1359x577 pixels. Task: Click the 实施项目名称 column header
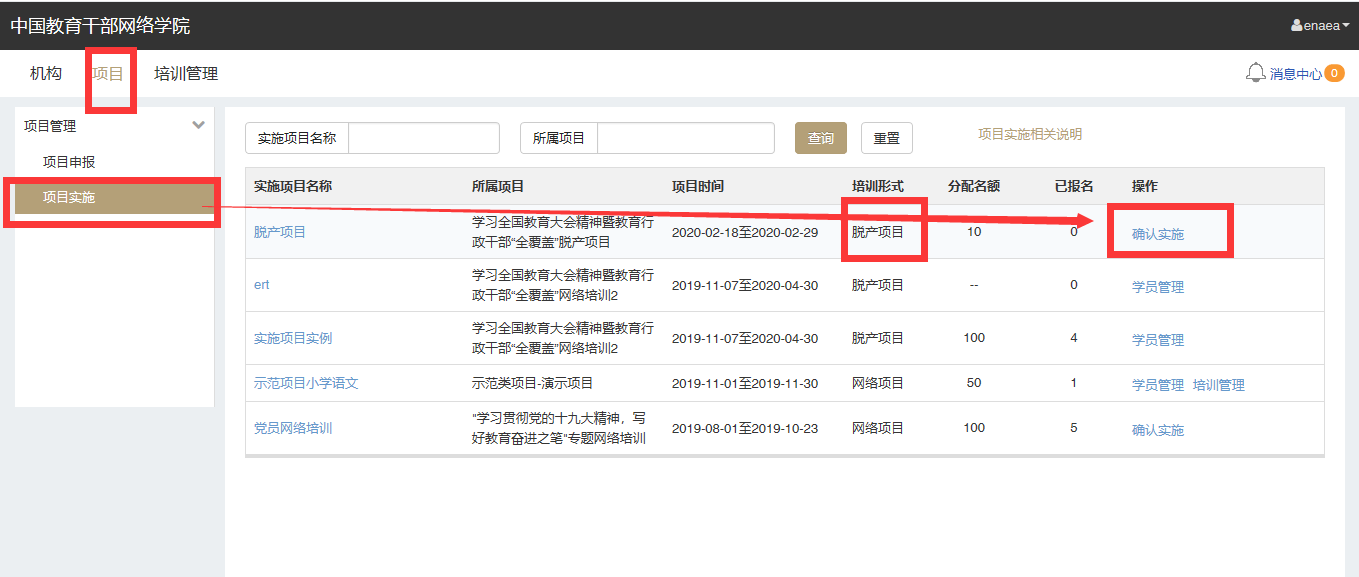[x=293, y=186]
